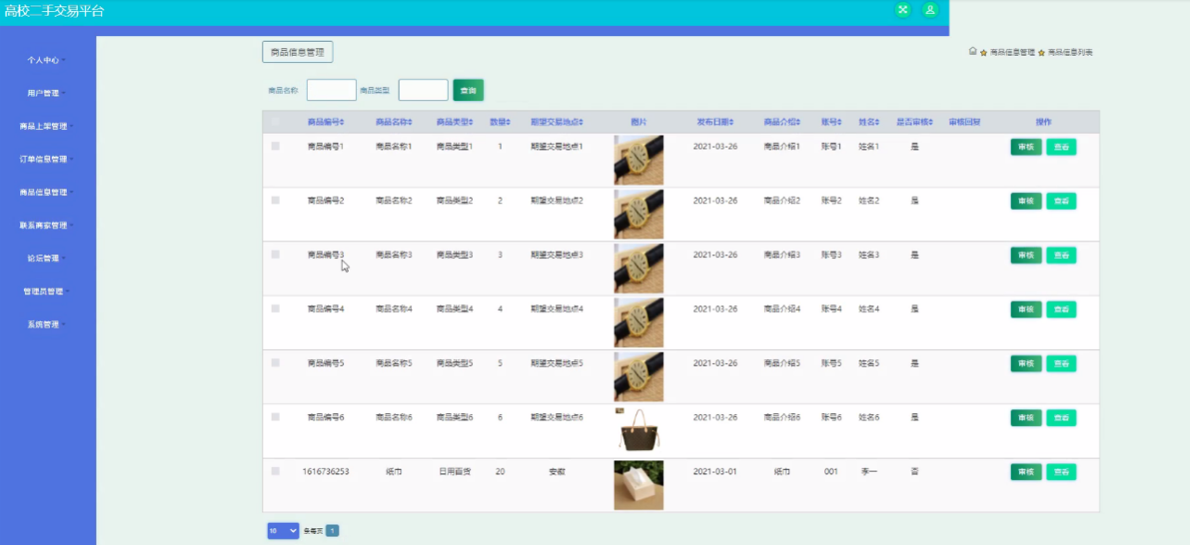
Task: Click the handbag thumbnail for 商品编号6
Action: (x=638, y=430)
